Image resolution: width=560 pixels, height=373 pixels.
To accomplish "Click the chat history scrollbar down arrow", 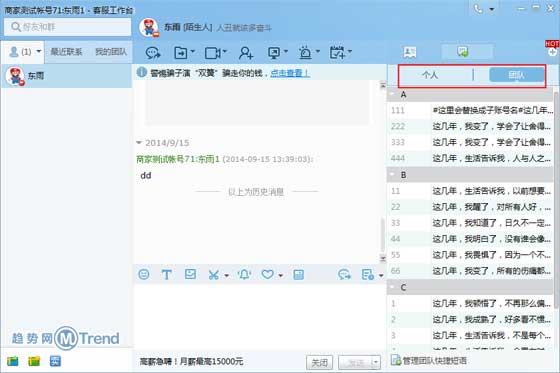I will (382, 259).
